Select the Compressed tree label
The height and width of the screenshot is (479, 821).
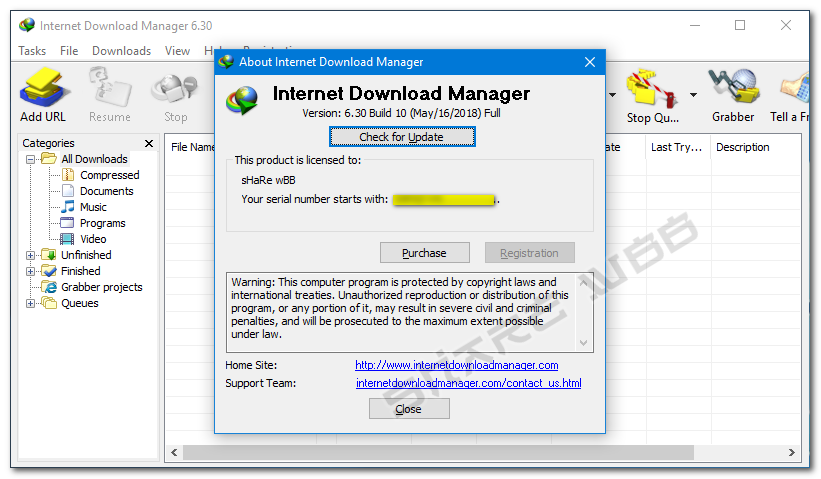tap(109, 175)
